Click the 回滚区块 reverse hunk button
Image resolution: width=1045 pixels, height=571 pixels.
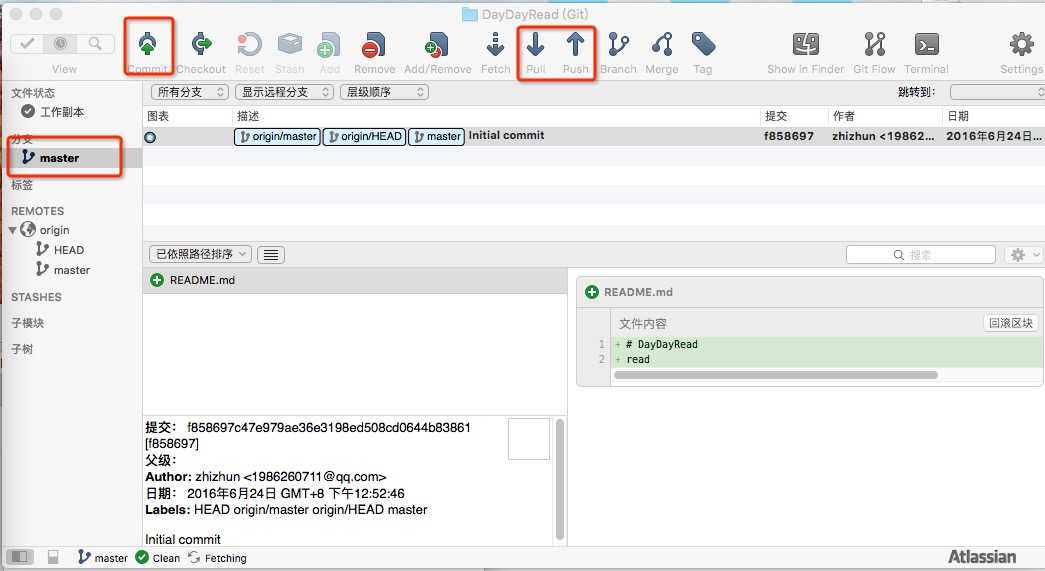click(x=1010, y=323)
